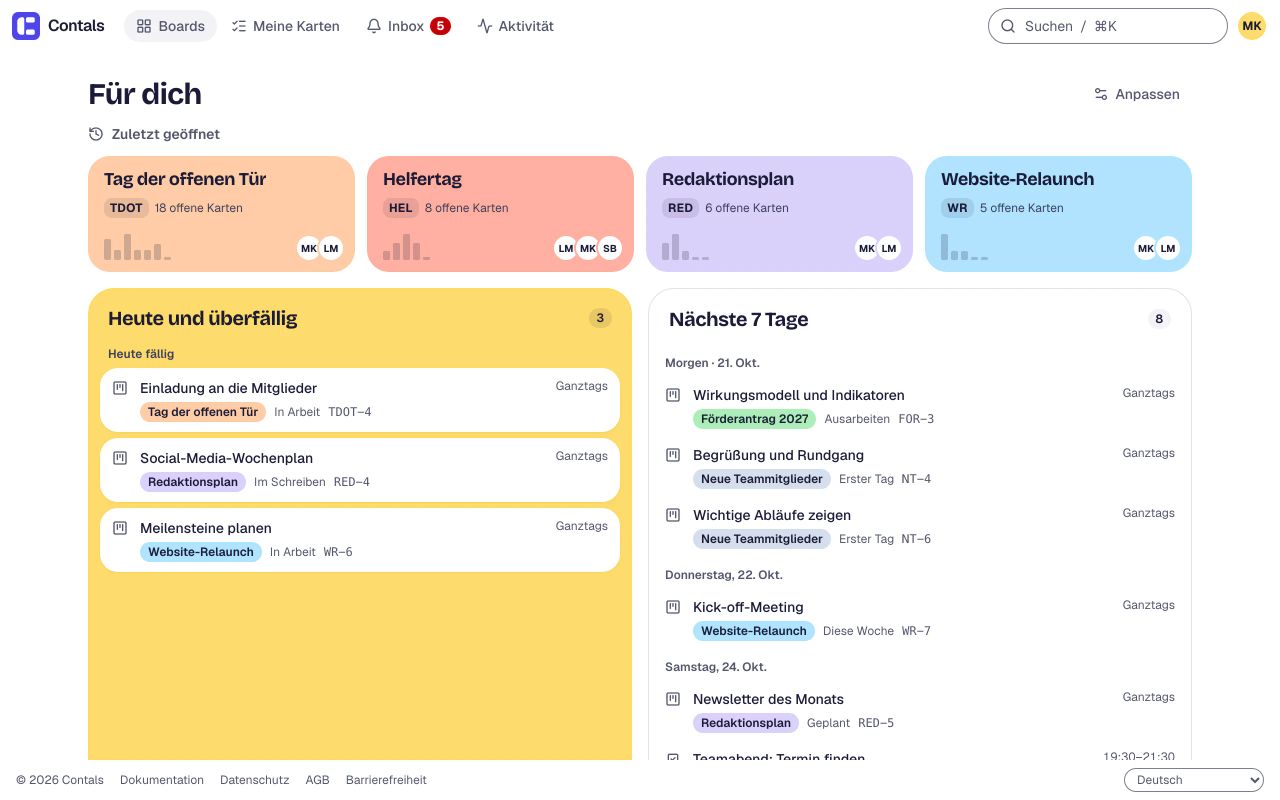Open the Deutsch language dropdown
The height and width of the screenshot is (800, 1280).
(1194, 780)
